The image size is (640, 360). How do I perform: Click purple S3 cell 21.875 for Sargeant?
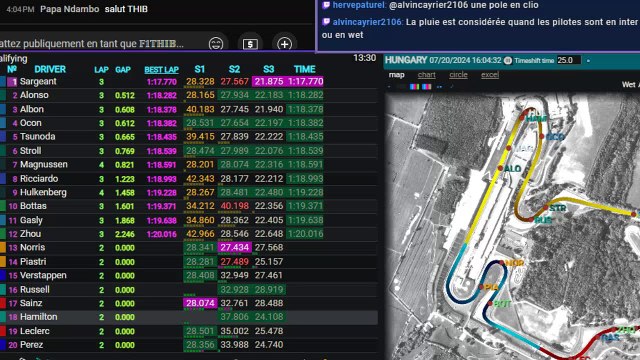(x=269, y=81)
